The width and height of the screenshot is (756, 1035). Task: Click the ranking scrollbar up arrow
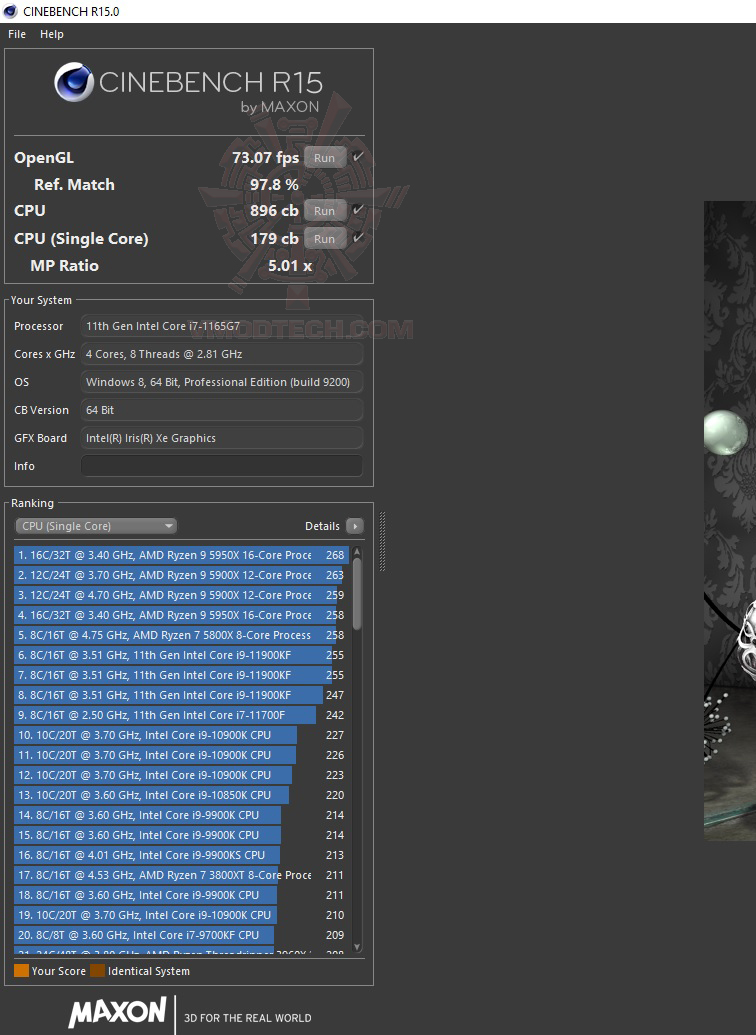click(357, 551)
